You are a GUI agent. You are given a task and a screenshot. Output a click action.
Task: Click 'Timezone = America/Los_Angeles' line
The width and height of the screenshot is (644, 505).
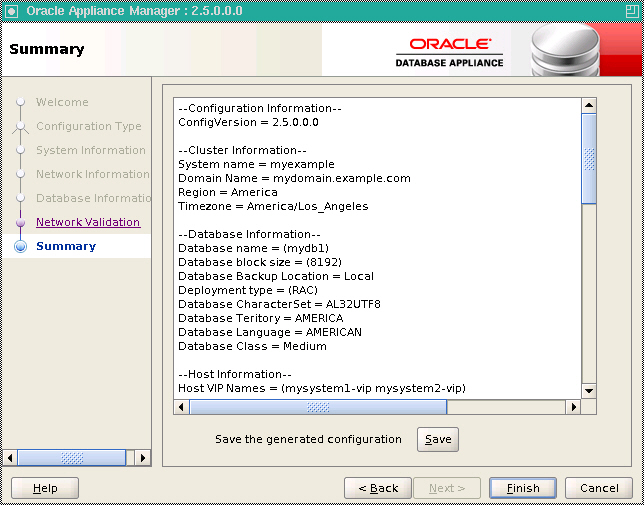click(273, 206)
